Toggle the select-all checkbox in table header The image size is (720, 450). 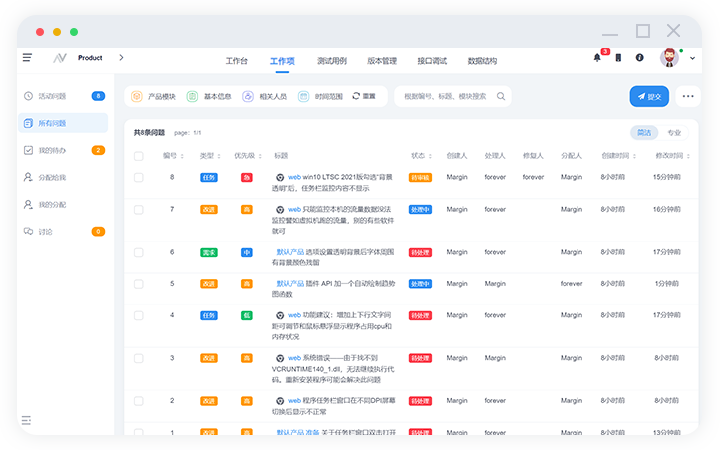click(x=139, y=156)
